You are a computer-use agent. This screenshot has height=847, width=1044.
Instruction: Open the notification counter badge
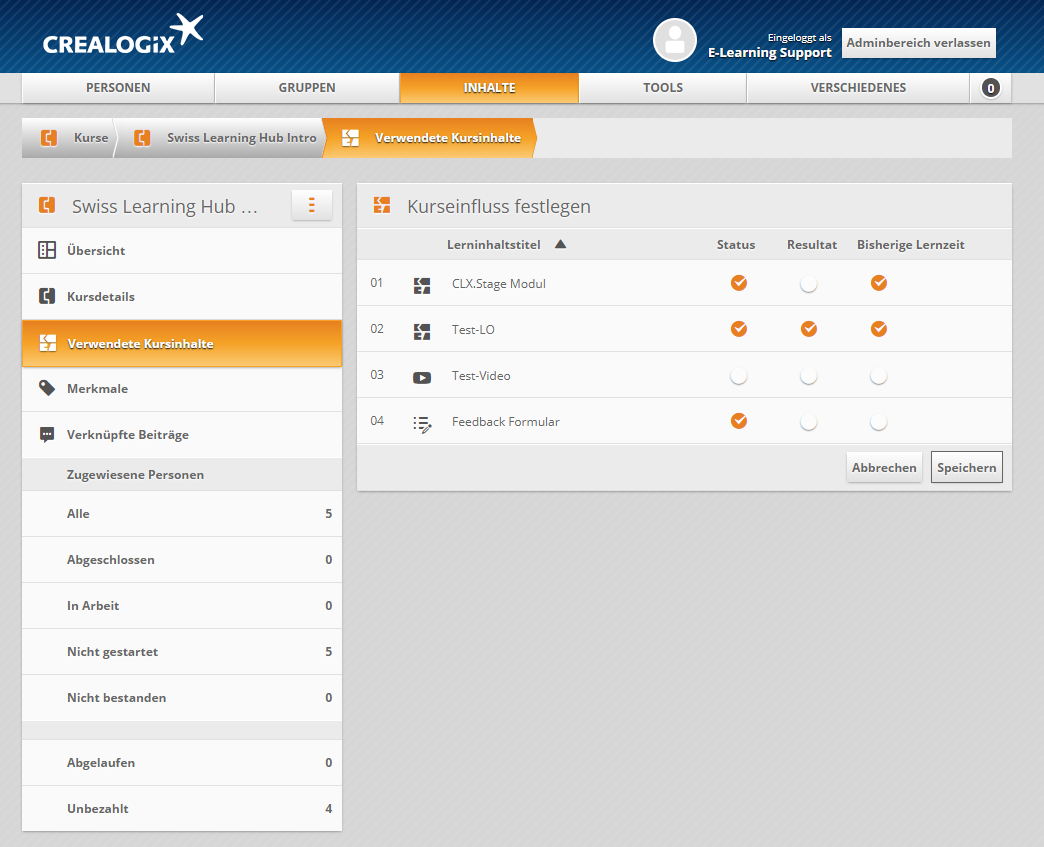click(x=991, y=88)
